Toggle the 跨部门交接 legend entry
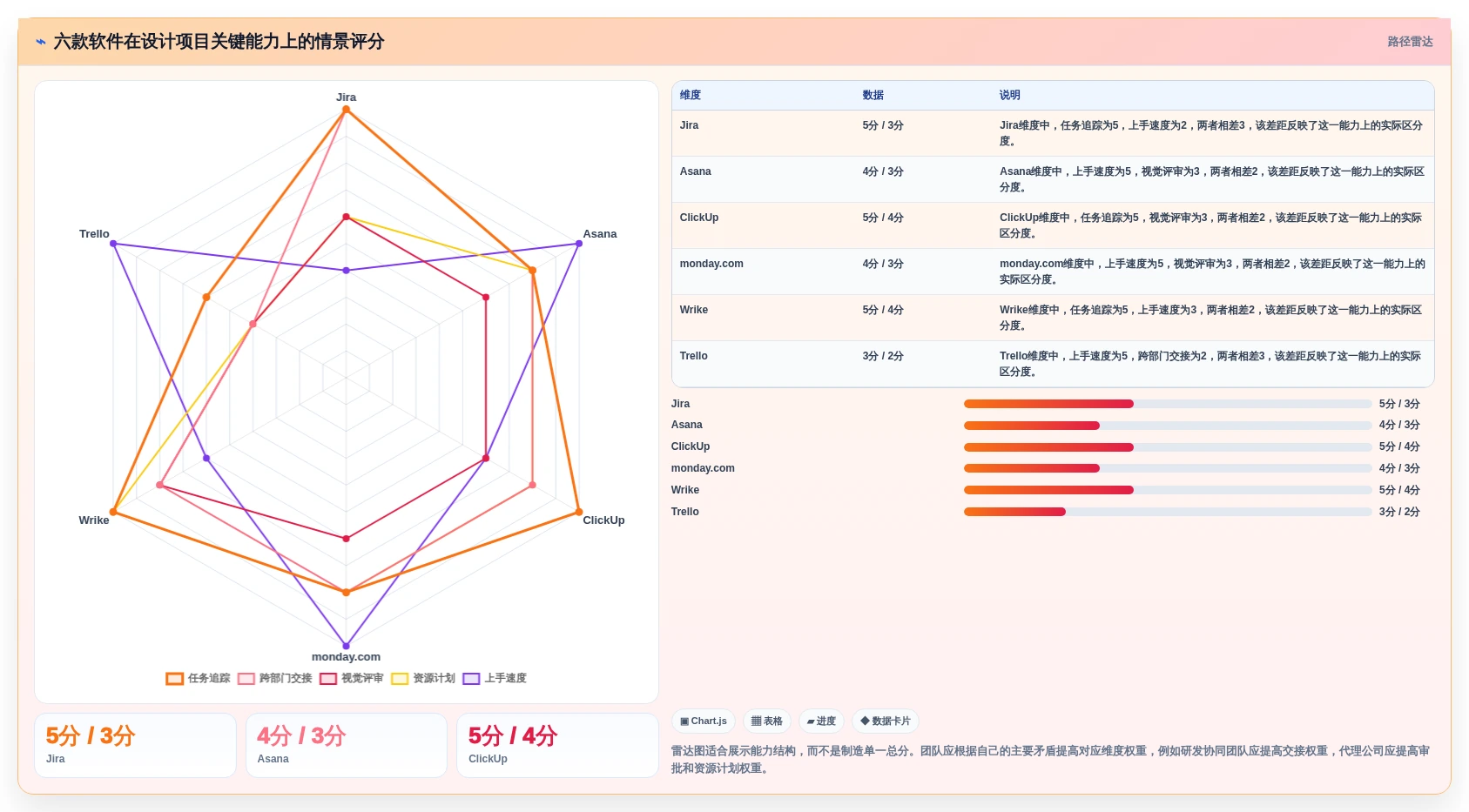Viewport: 1469px width, 812px height. [274, 678]
